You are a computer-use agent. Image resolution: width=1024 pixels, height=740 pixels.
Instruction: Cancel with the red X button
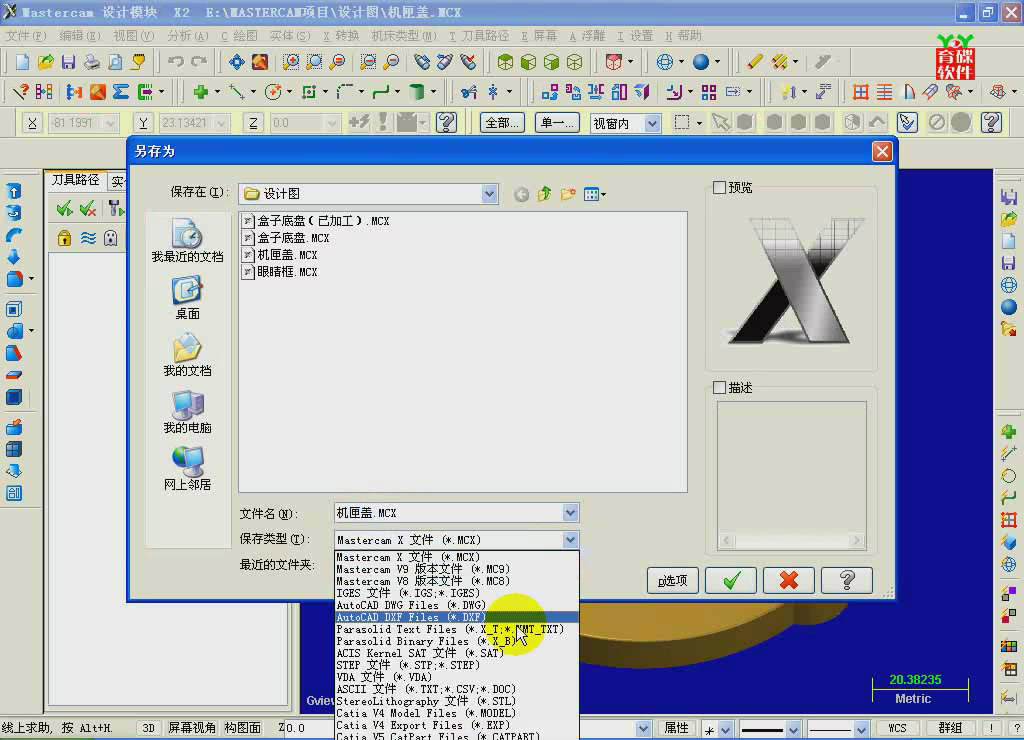789,580
